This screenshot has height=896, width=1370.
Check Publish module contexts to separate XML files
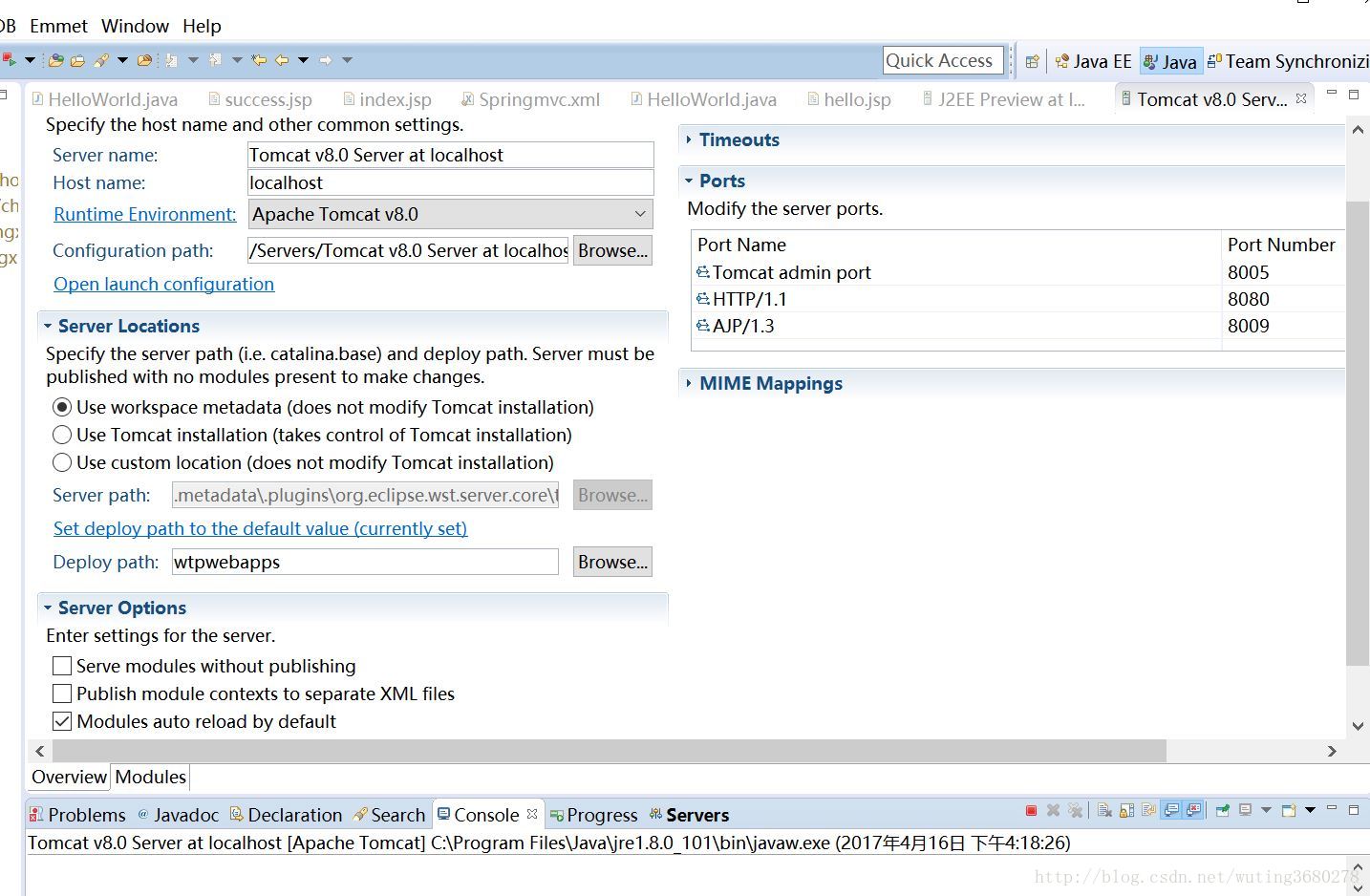click(x=62, y=693)
